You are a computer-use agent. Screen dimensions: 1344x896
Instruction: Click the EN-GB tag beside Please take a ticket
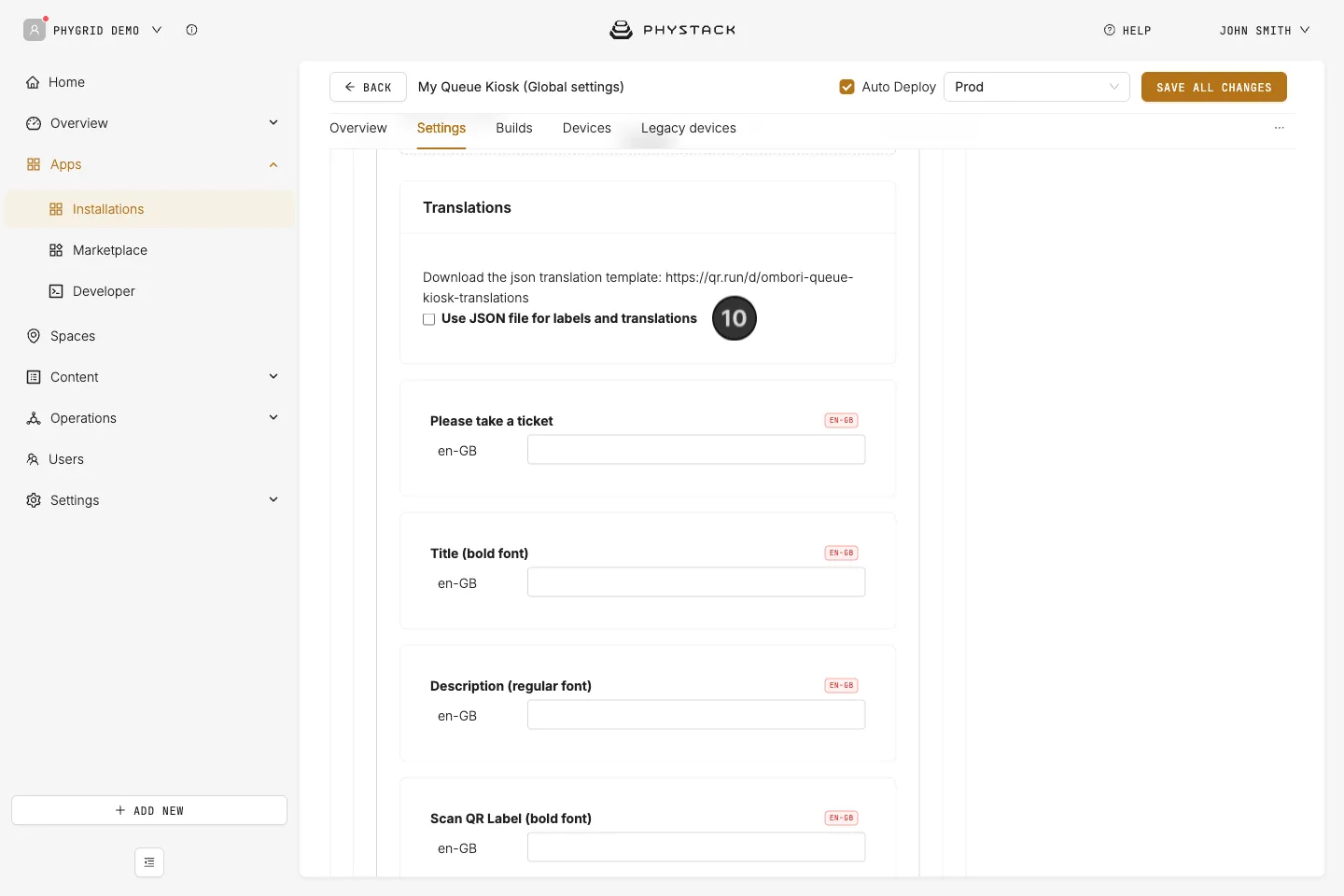click(x=841, y=420)
